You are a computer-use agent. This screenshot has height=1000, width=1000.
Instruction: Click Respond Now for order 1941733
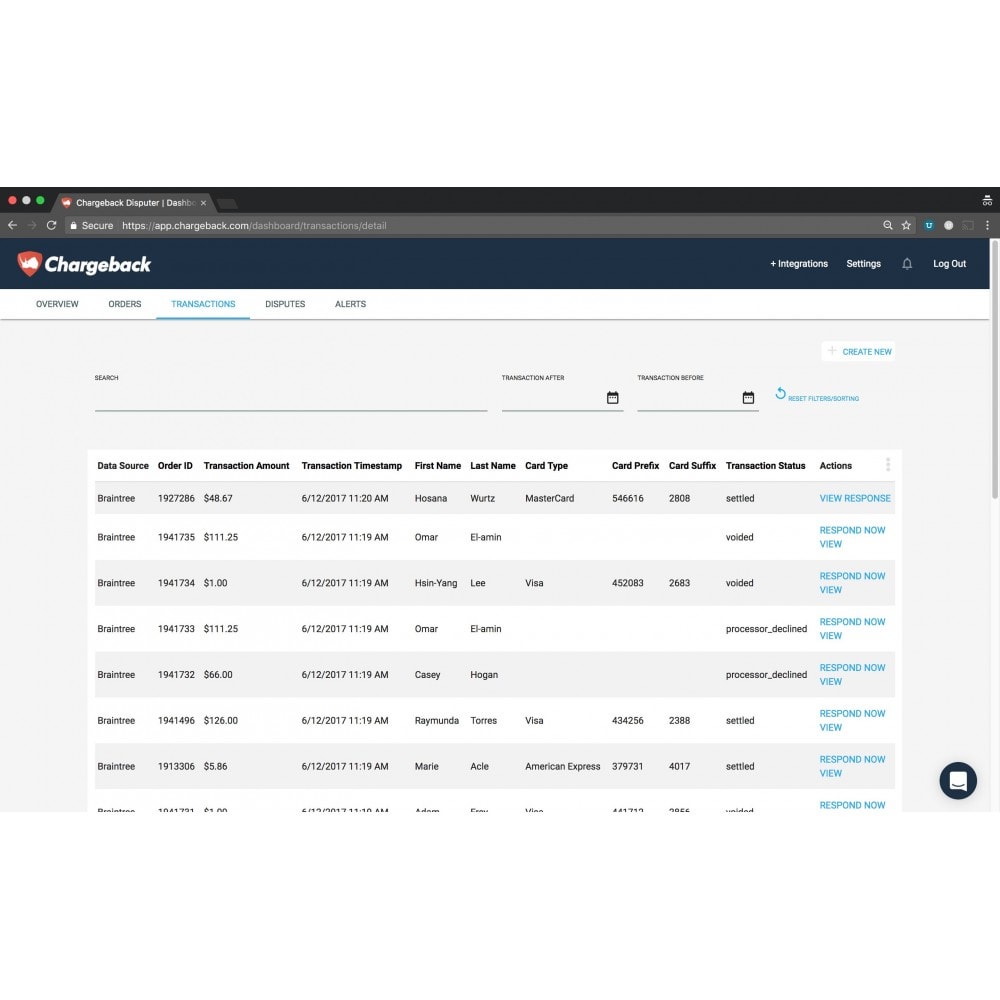(851, 622)
